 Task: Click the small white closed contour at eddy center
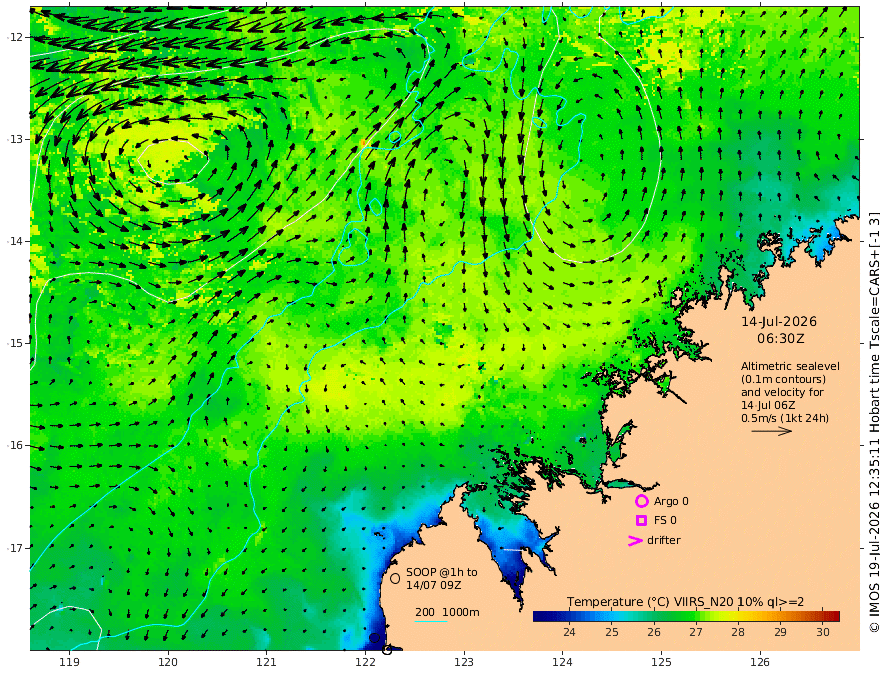click(173, 161)
